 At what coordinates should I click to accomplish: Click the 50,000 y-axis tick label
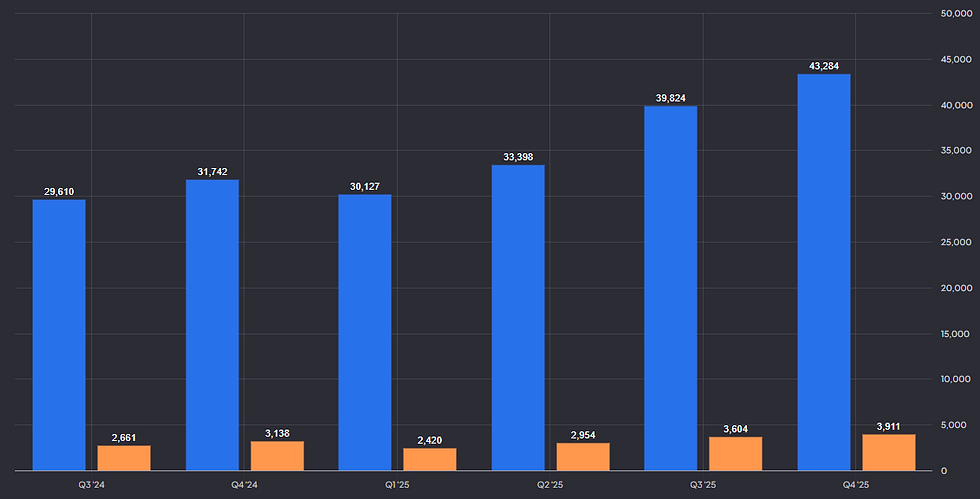pos(956,14)
